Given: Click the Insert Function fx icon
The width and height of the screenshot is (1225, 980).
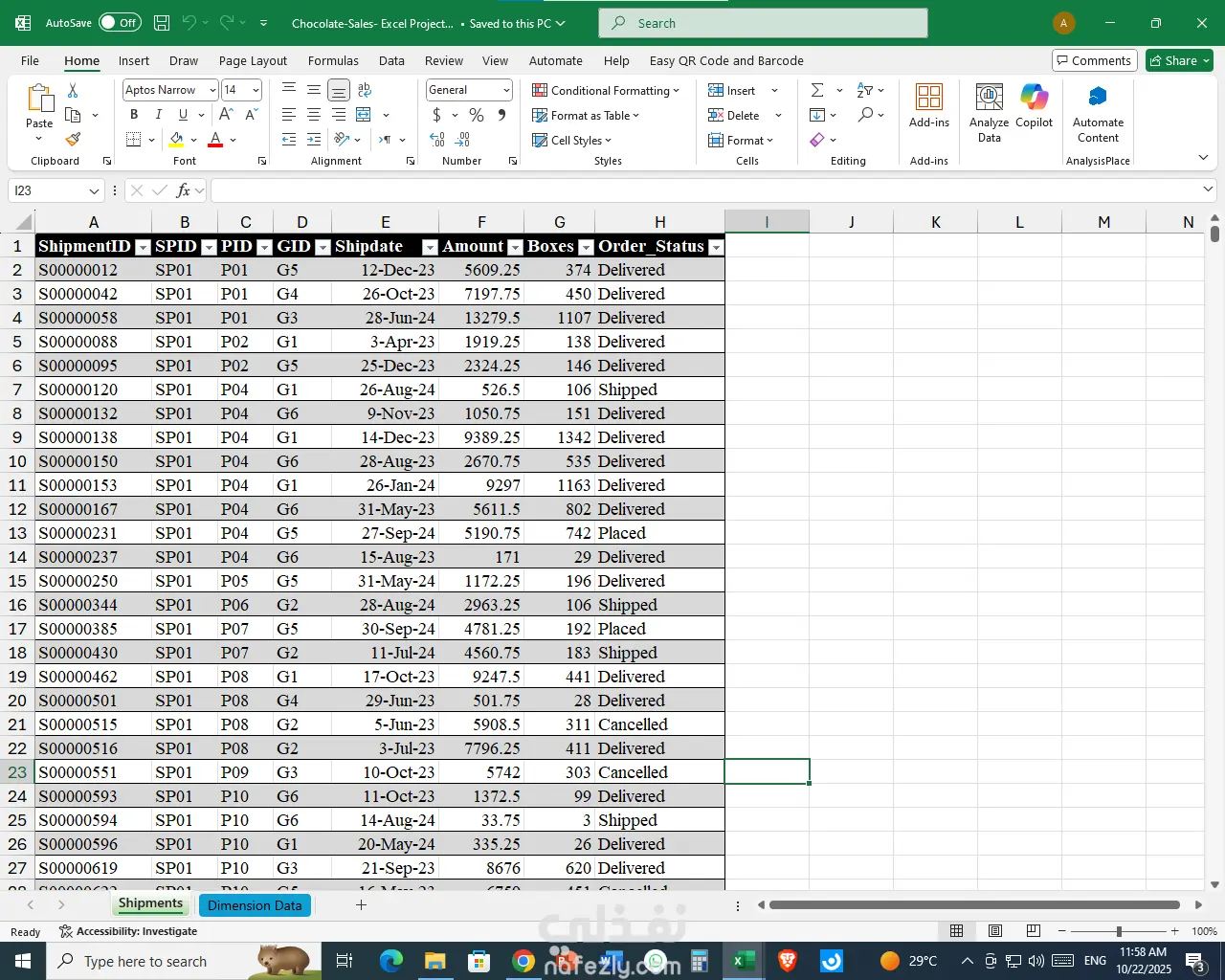Looking at the screenshot, I should pyautogui.click(x=184, y=190).
